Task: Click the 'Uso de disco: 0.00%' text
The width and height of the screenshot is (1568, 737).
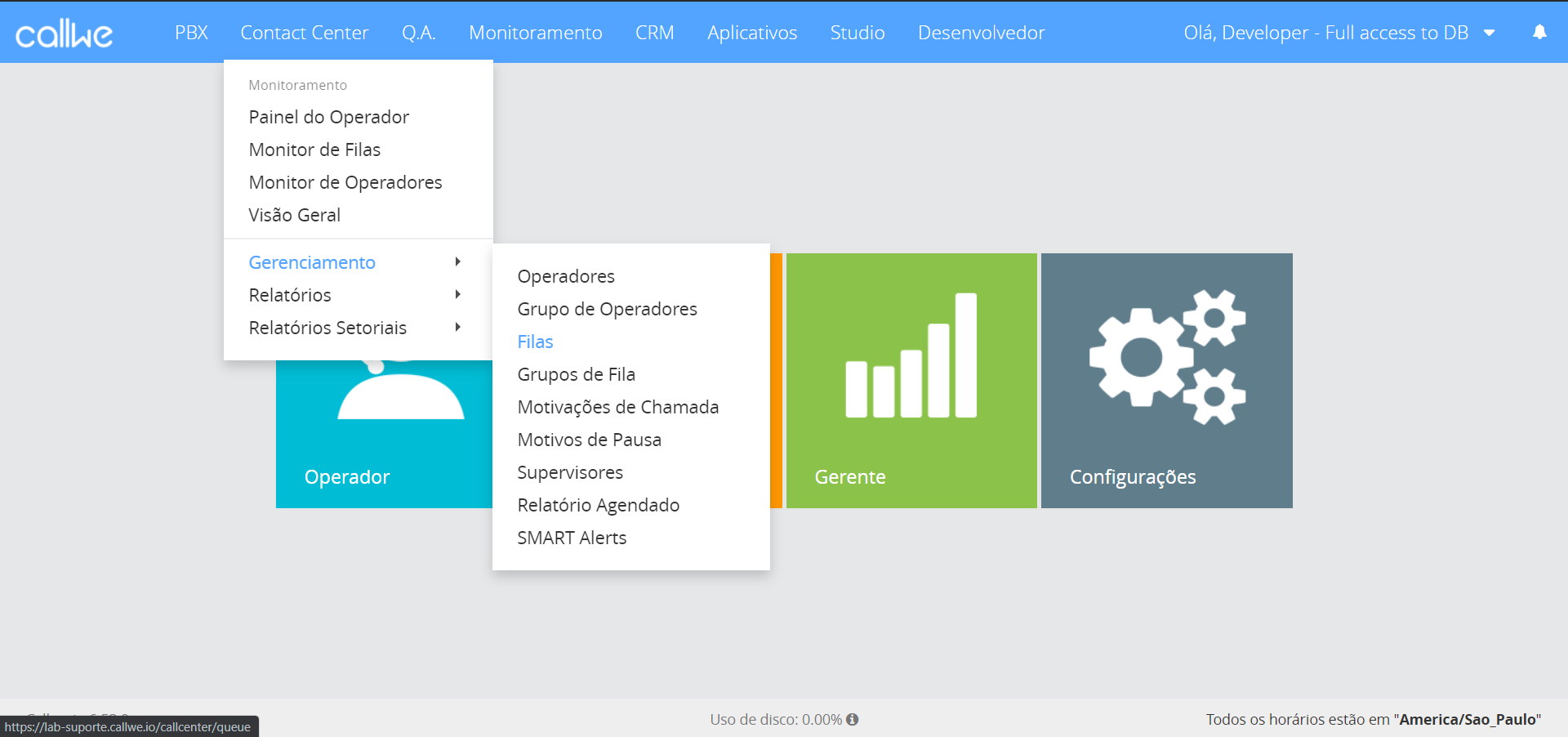Action: [776, 720]
